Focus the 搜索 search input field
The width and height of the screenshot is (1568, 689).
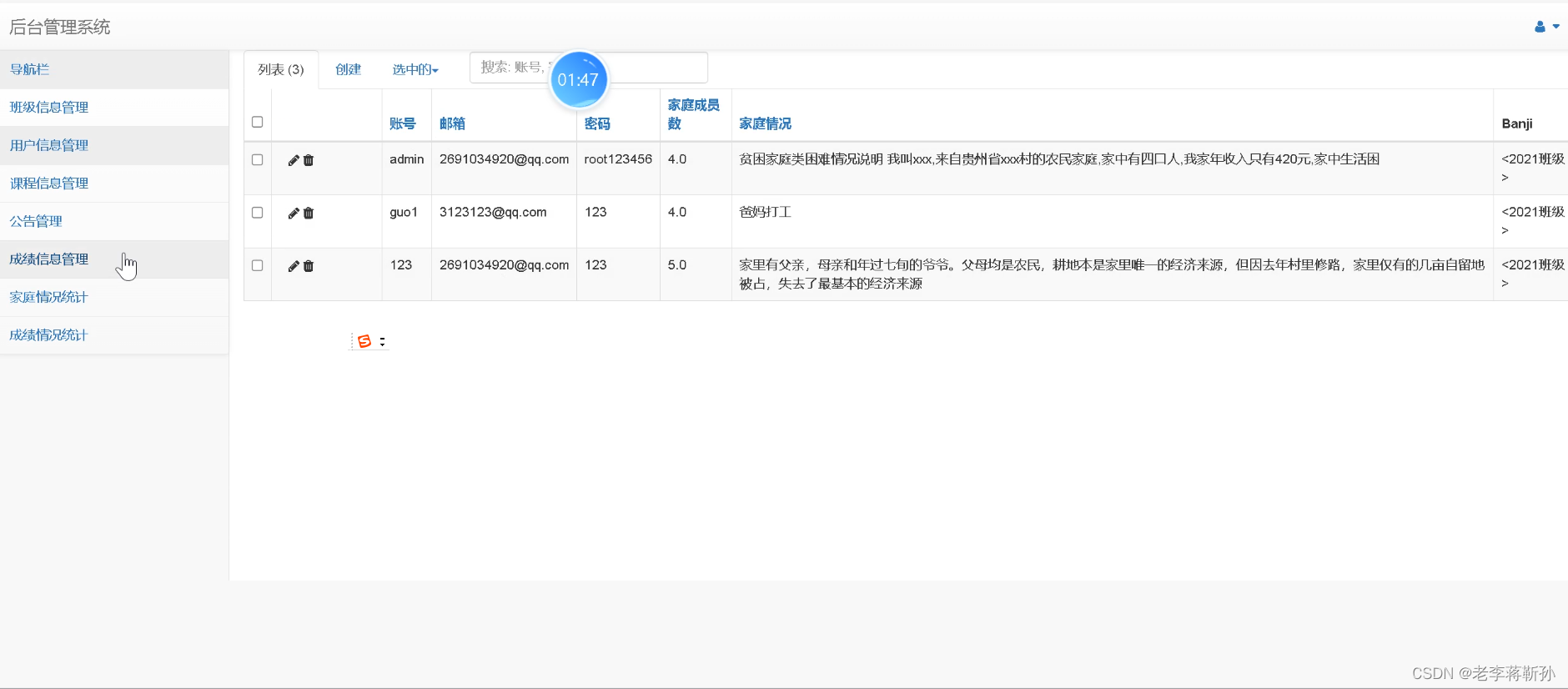tap(589, 68)
